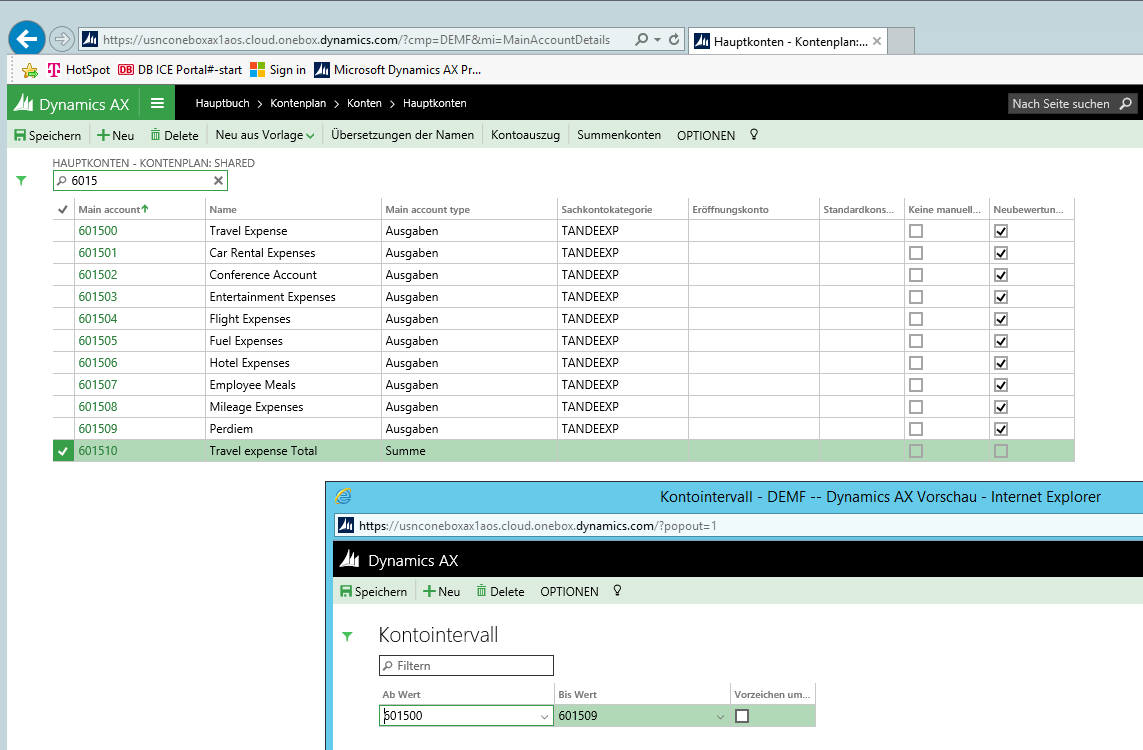
Task: Clear the 6015 filter with the X icon
Action: [218, 181]
